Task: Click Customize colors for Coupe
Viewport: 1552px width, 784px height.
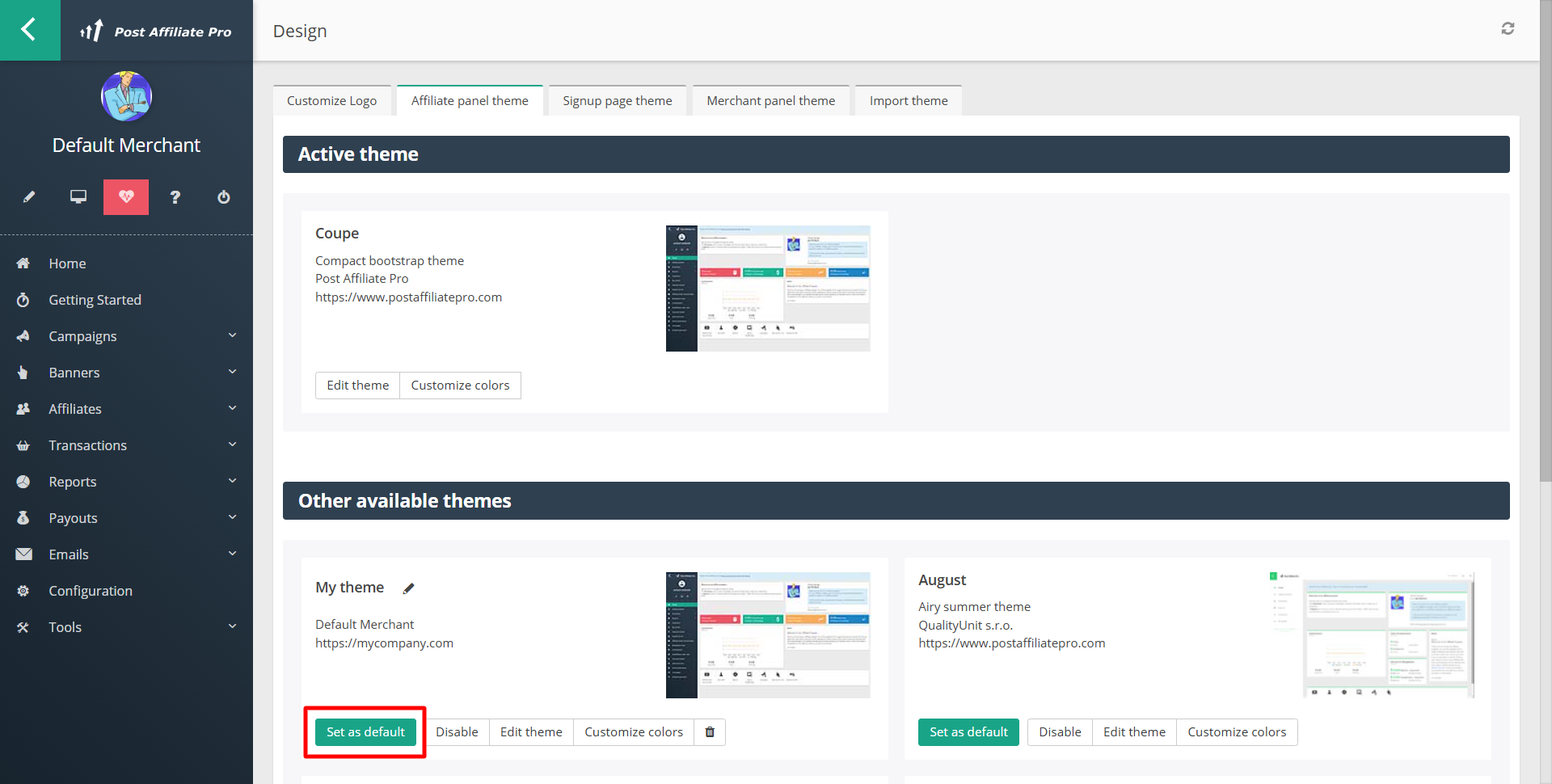Action: [x=461, y=386]
